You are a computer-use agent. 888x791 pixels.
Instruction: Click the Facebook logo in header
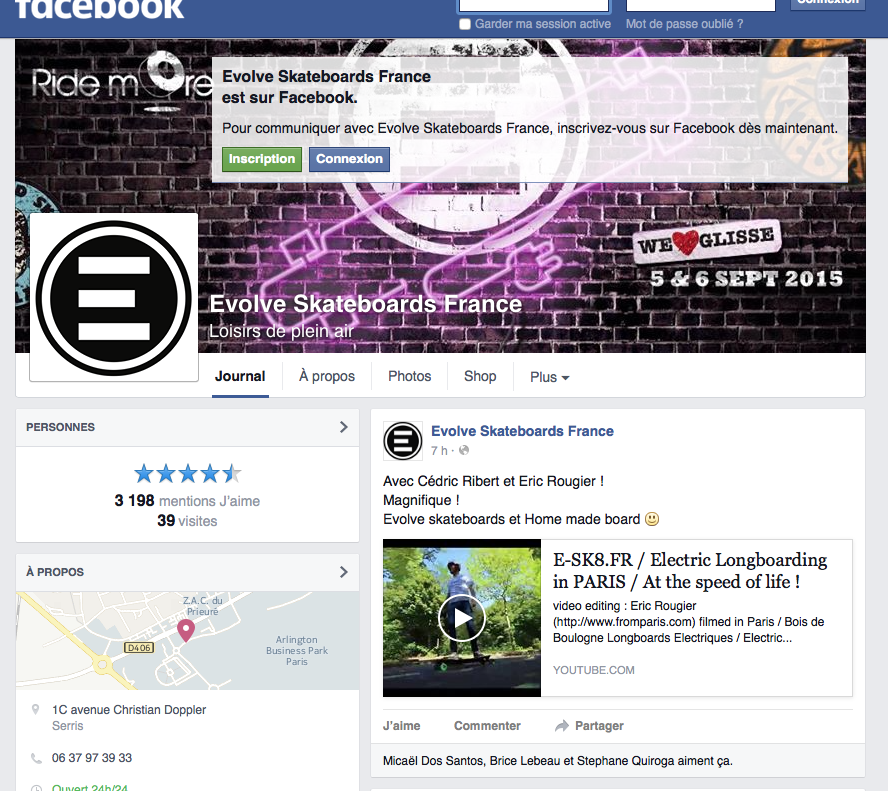tap(99, 10)
